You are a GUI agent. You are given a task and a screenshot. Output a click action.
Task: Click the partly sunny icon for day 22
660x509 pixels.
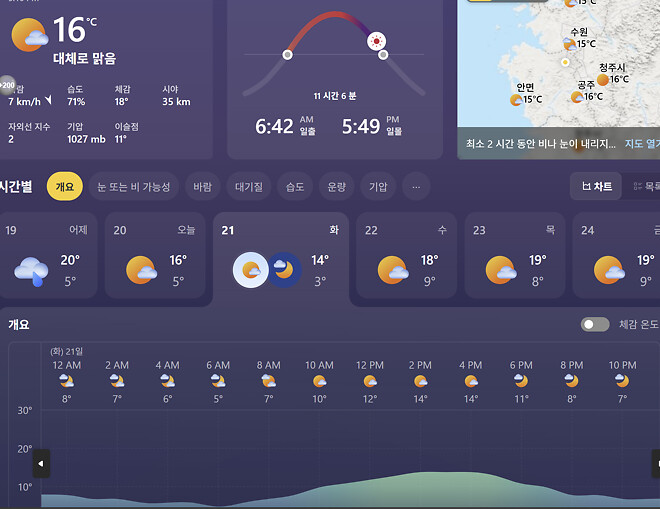coord(393,270)
